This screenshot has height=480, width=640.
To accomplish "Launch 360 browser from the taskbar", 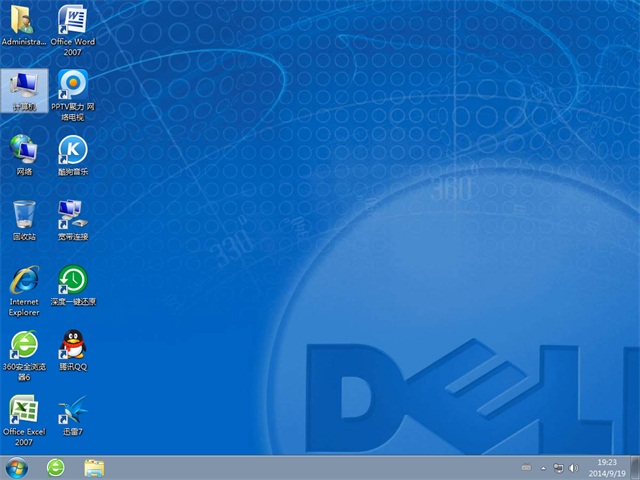I will tap(56, 467).
